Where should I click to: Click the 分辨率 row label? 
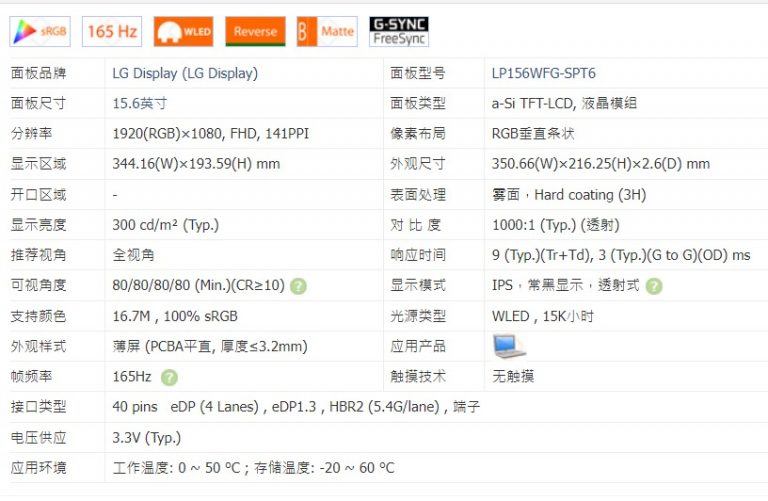click(31, 134)
